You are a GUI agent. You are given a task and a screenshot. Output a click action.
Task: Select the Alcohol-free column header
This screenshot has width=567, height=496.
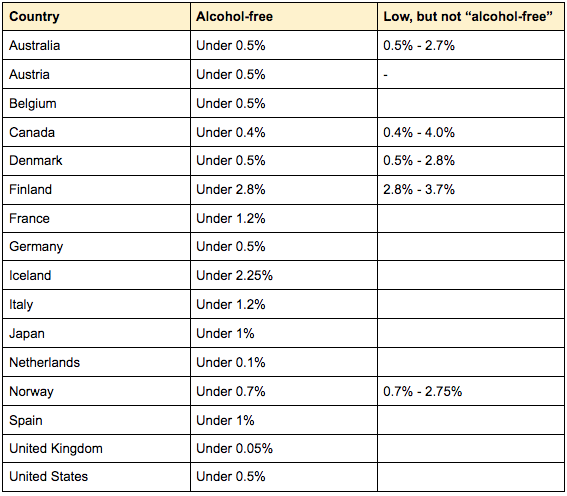coord(284,17)
